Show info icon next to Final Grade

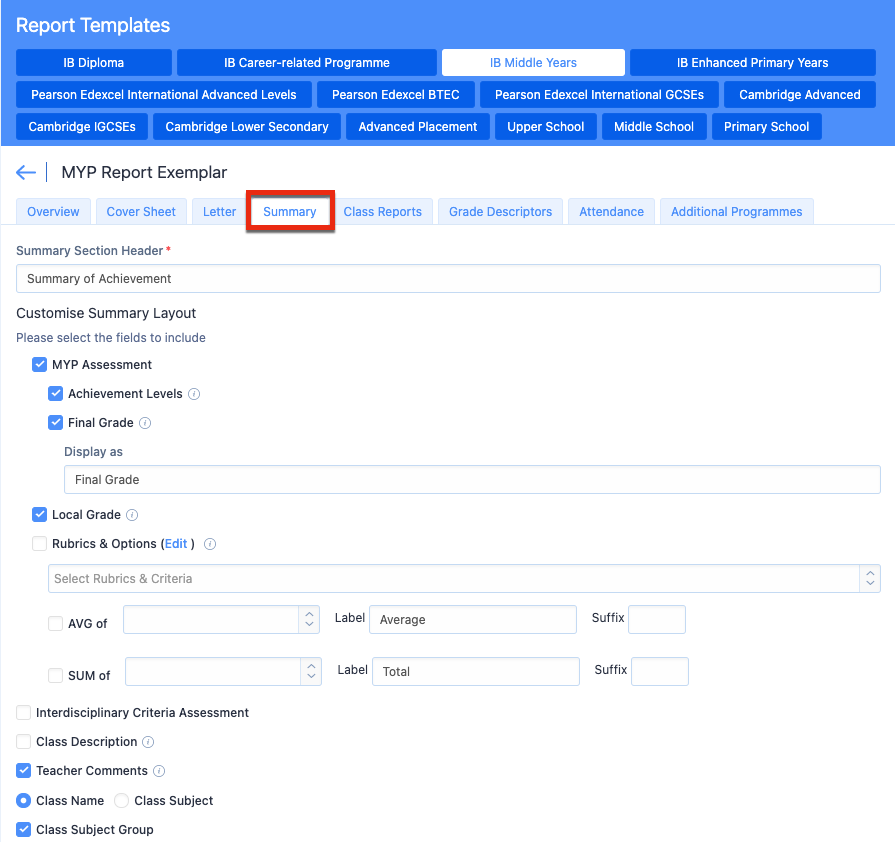click(145, 423)
